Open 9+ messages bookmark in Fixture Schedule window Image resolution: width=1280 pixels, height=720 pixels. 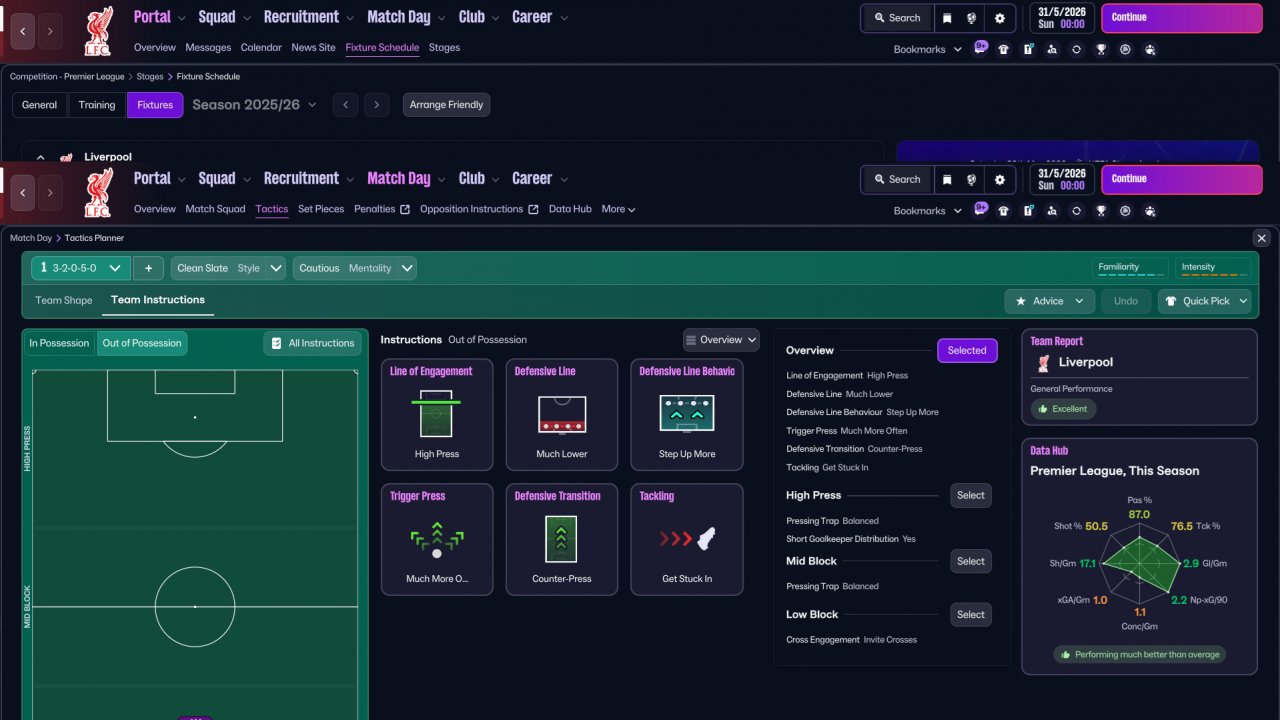980,47
